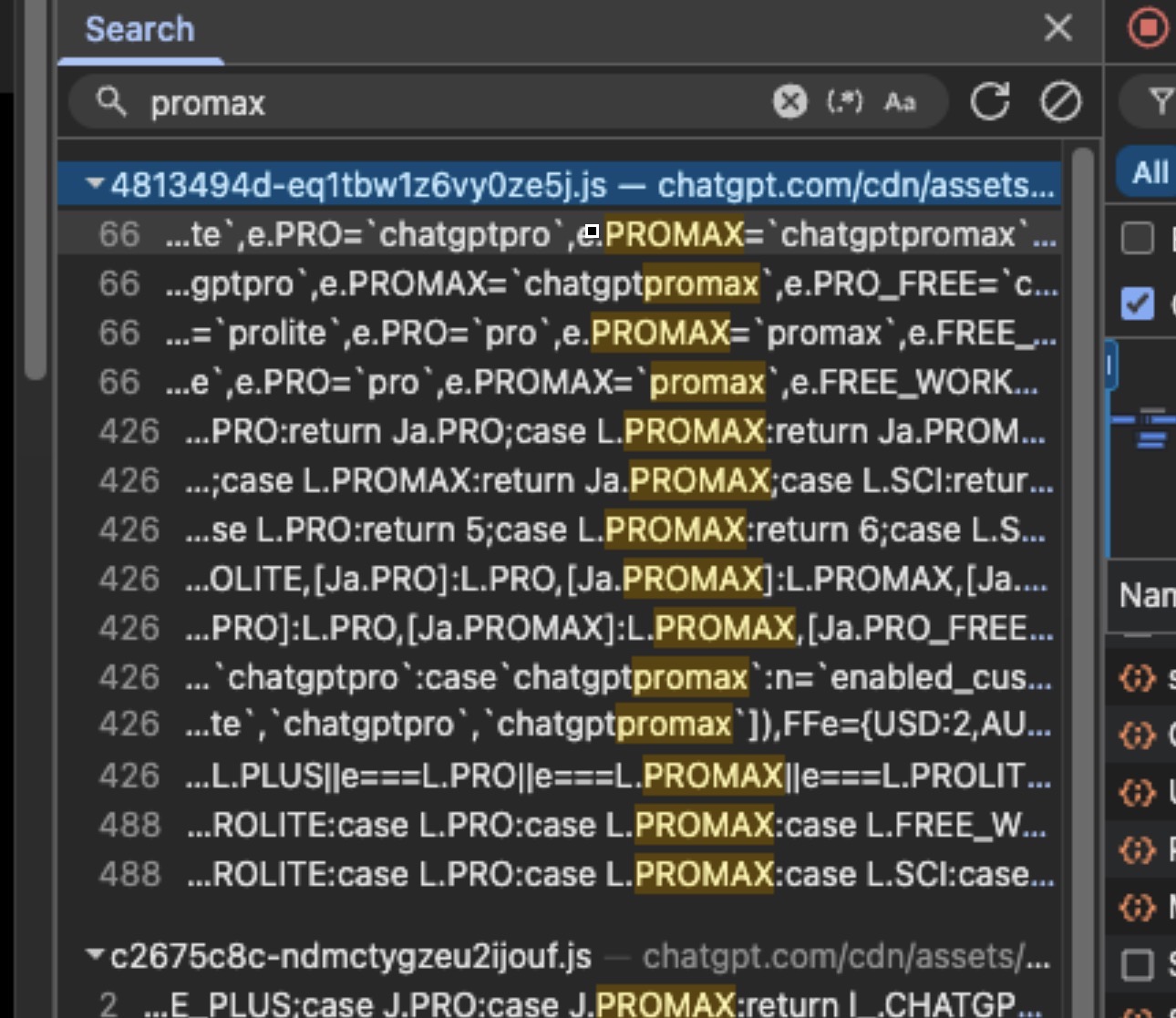Open the result ending "[Ja.PRO_FREE..."
The image size is (1176, 1018).
[x=559, y=628]
